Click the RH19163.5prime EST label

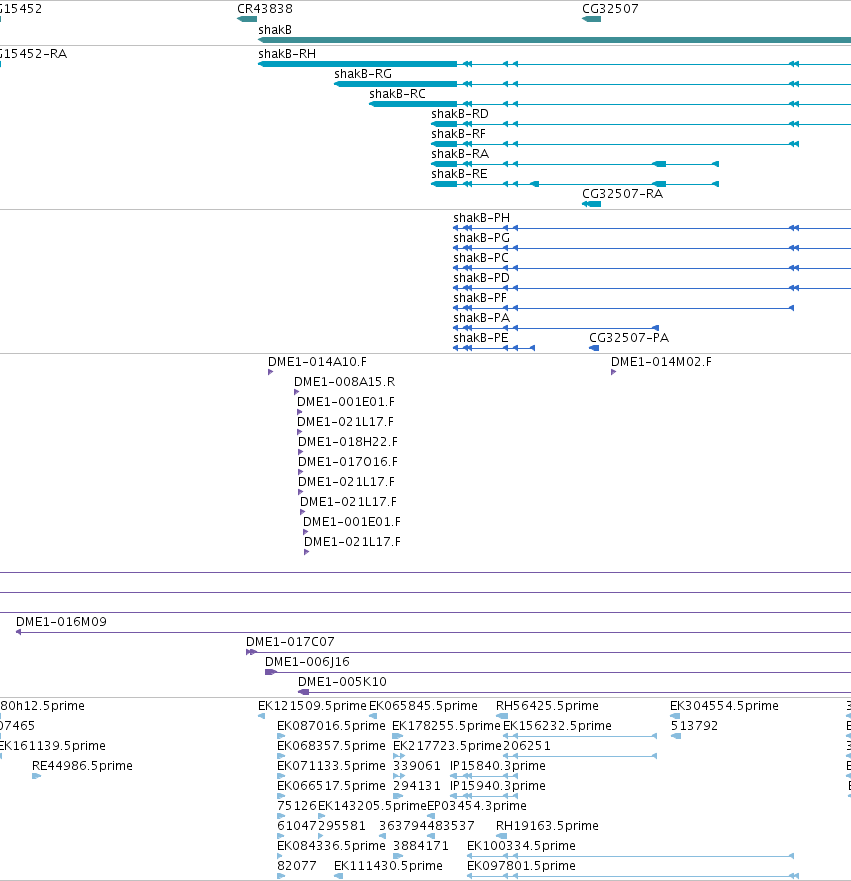(x=547, y=826)
